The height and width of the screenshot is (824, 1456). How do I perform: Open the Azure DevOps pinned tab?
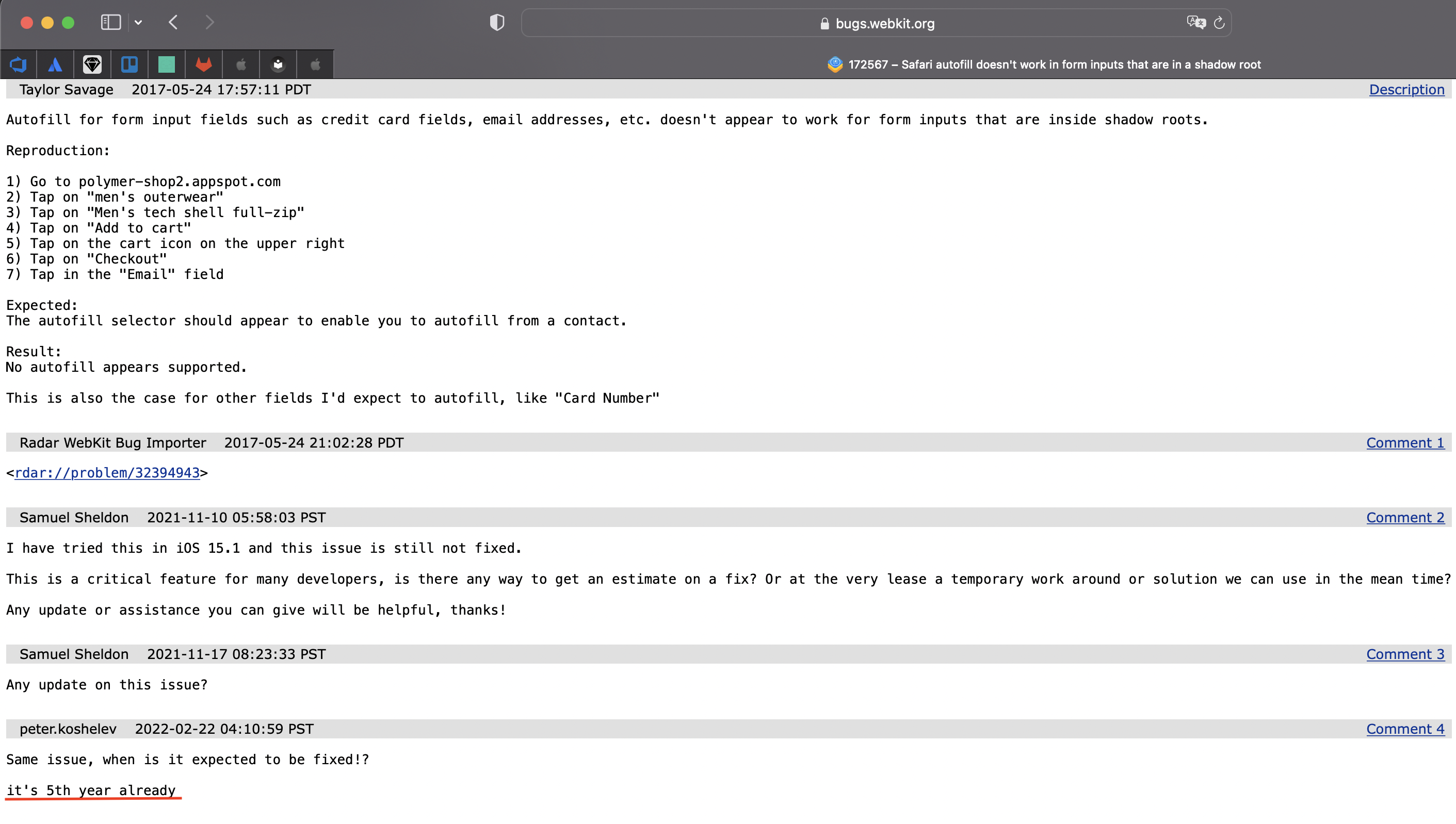tap(18, 64)
